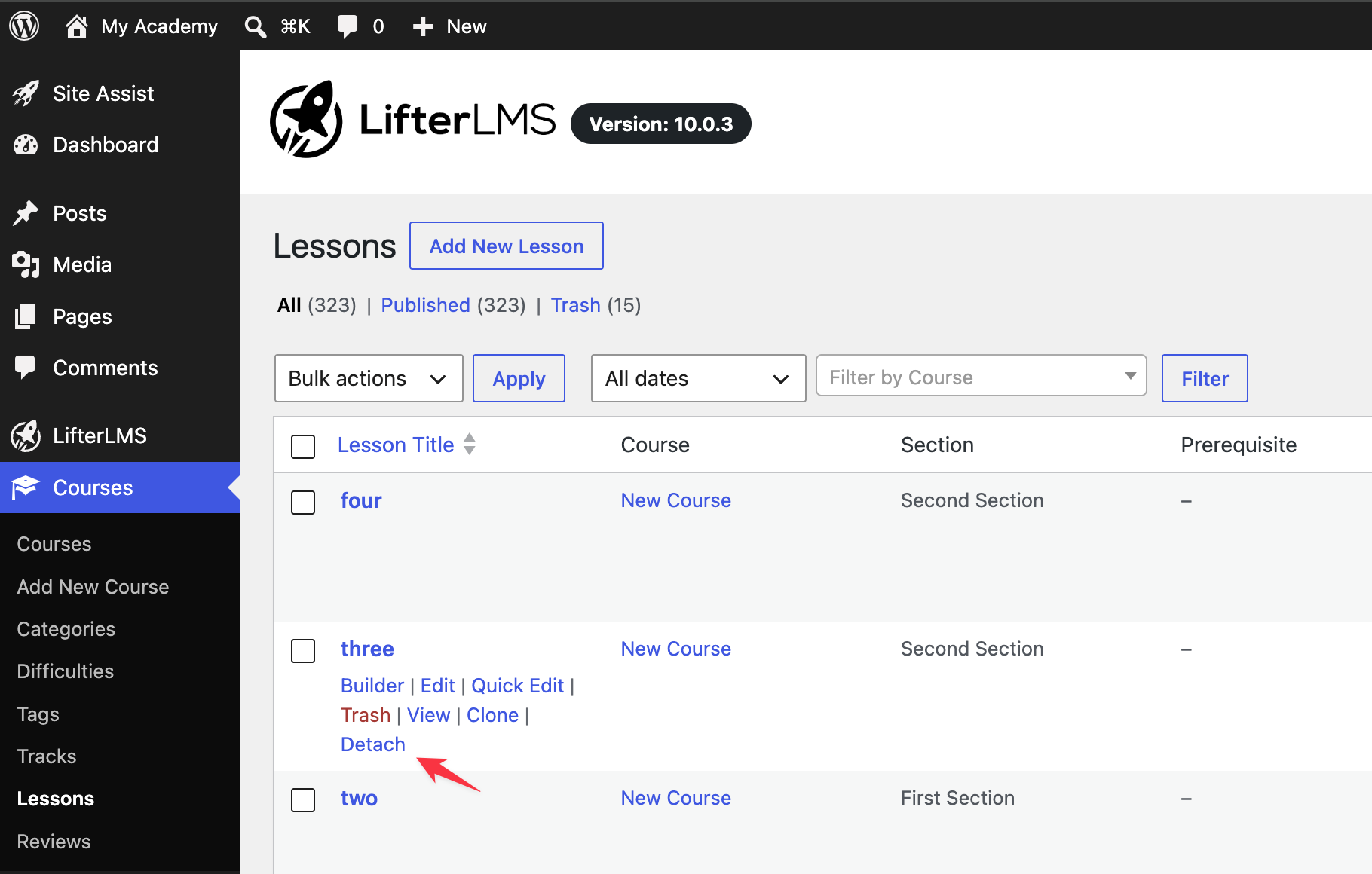The width and height of the screenshot is (1372, 874).
Task: Click View under lesson three
Action: 428,715
